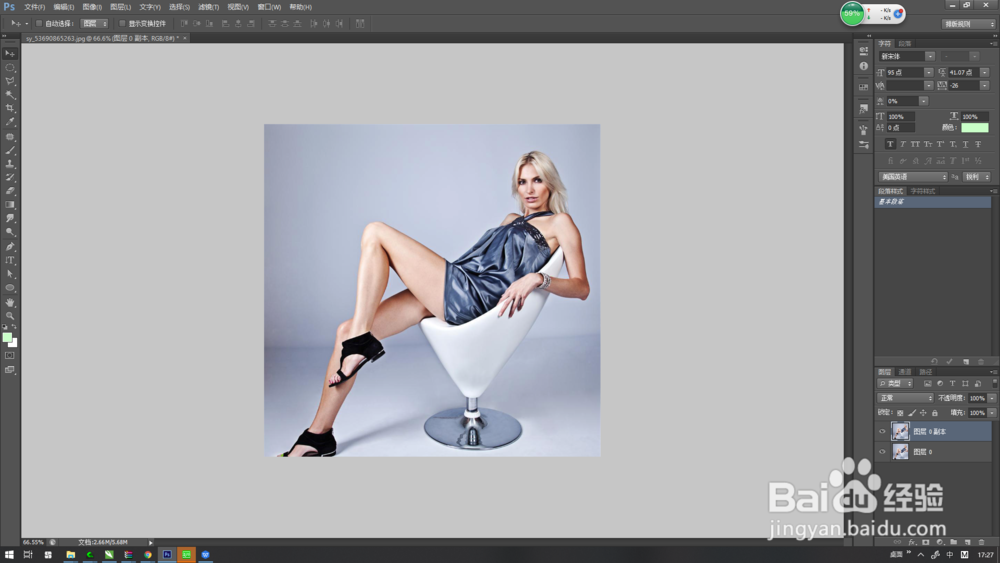Select the Horizontal Type tool
This screenshot has width=1000, height=563.
[x=10, y=260]
